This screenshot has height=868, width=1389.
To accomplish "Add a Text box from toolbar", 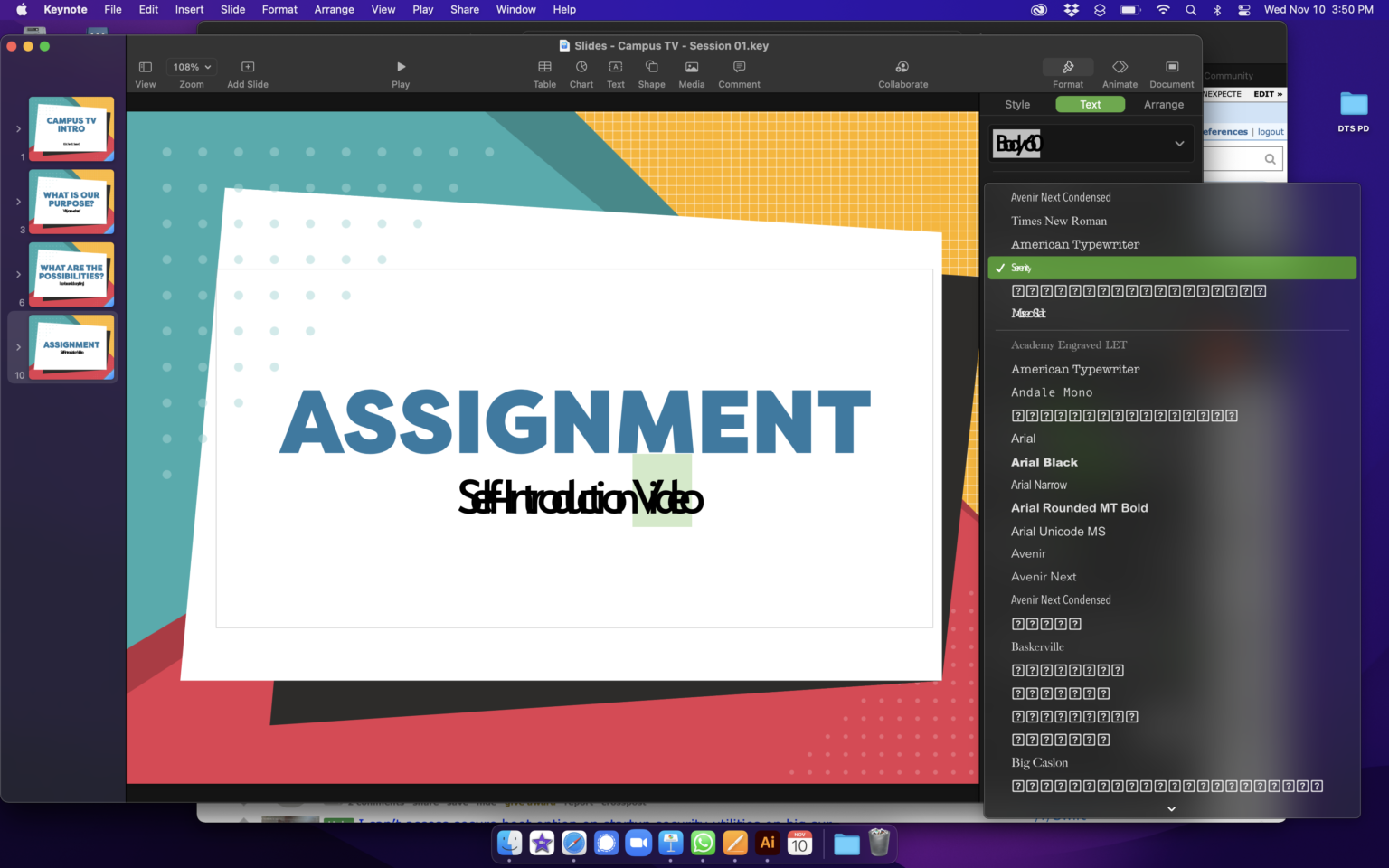I will coord(616,67).
